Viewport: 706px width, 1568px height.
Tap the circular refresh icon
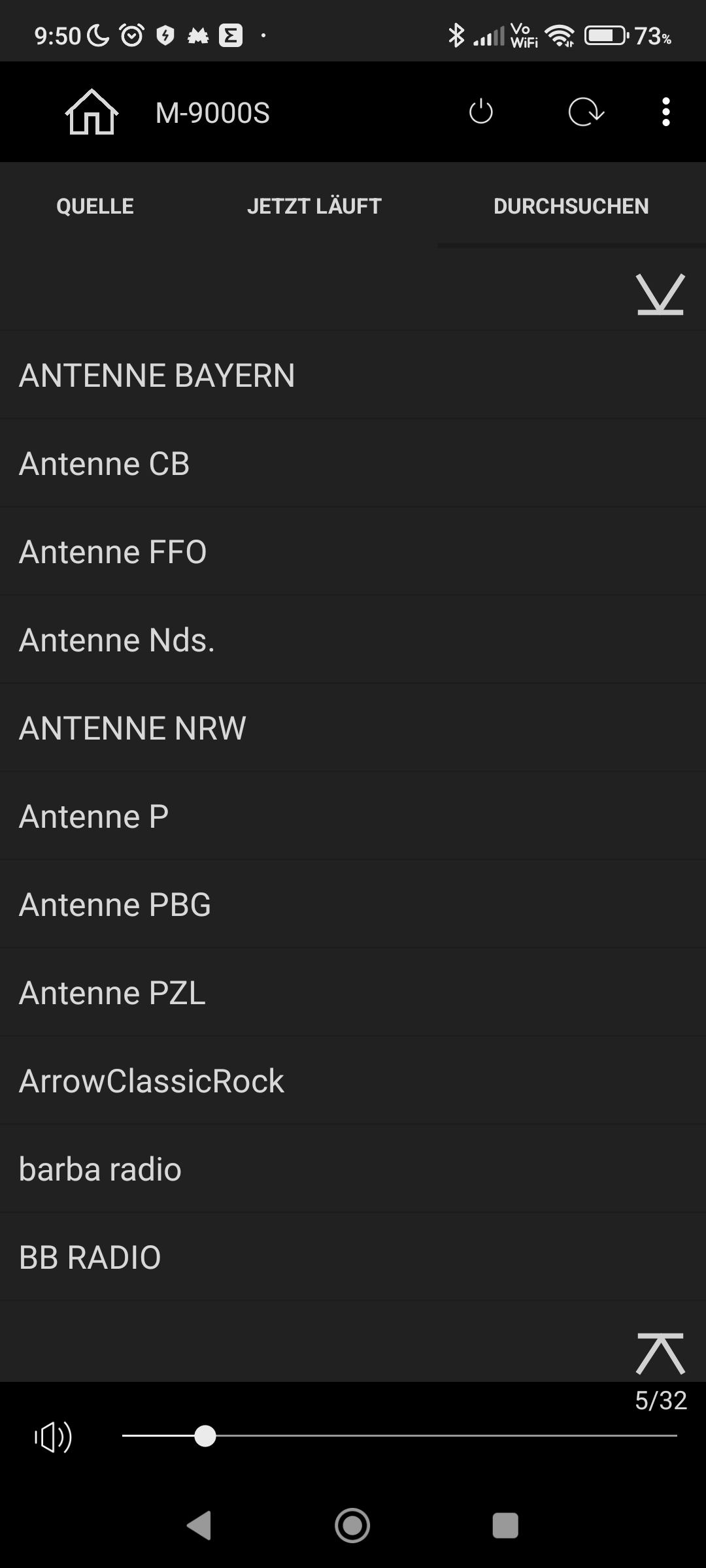point(586,112)
